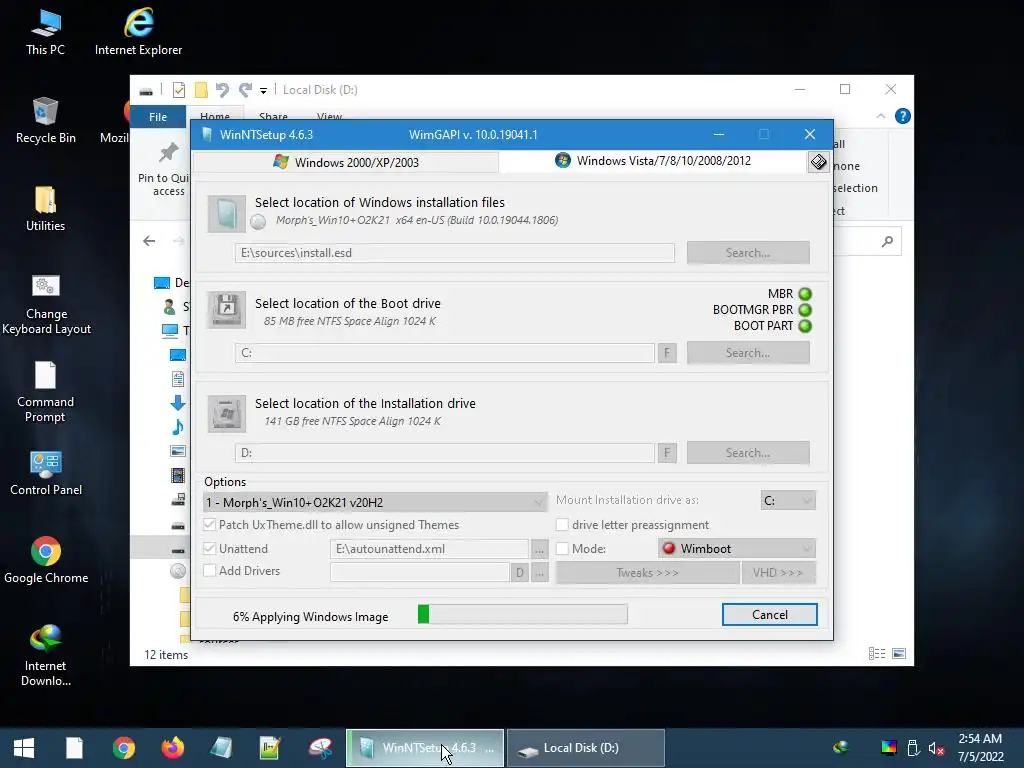Click F format button beside Installation drive
Image resolution: width=1024 pixels, height=768 pixels.
(x=667, y=453)
